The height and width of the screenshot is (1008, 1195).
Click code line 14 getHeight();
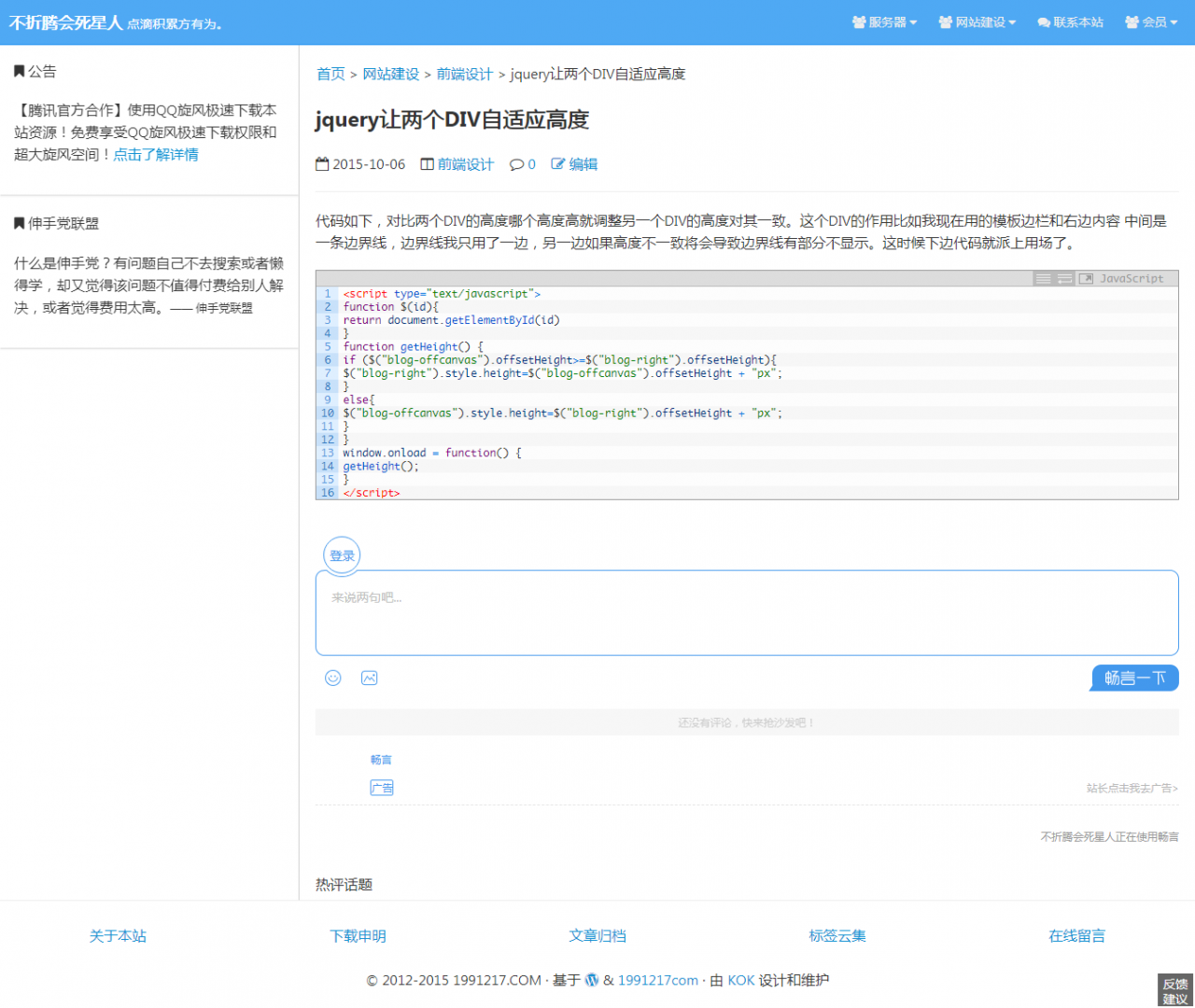(x=381, y=467)
